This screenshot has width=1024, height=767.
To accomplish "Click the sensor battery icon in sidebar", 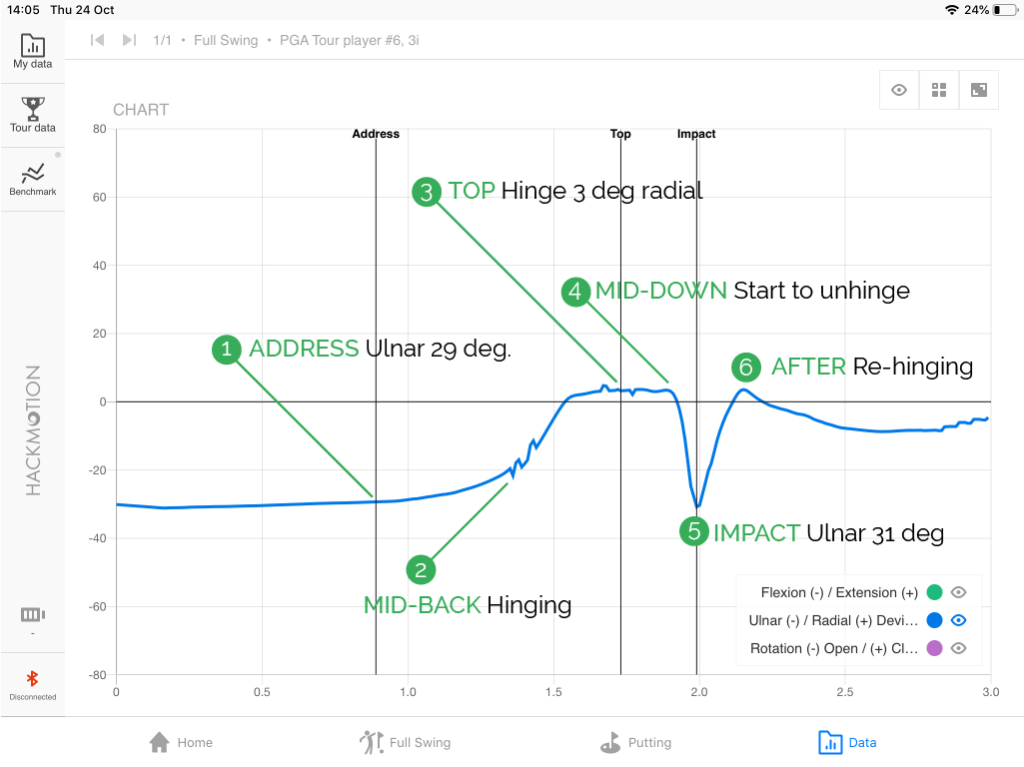I will click(x=33, y=615).
